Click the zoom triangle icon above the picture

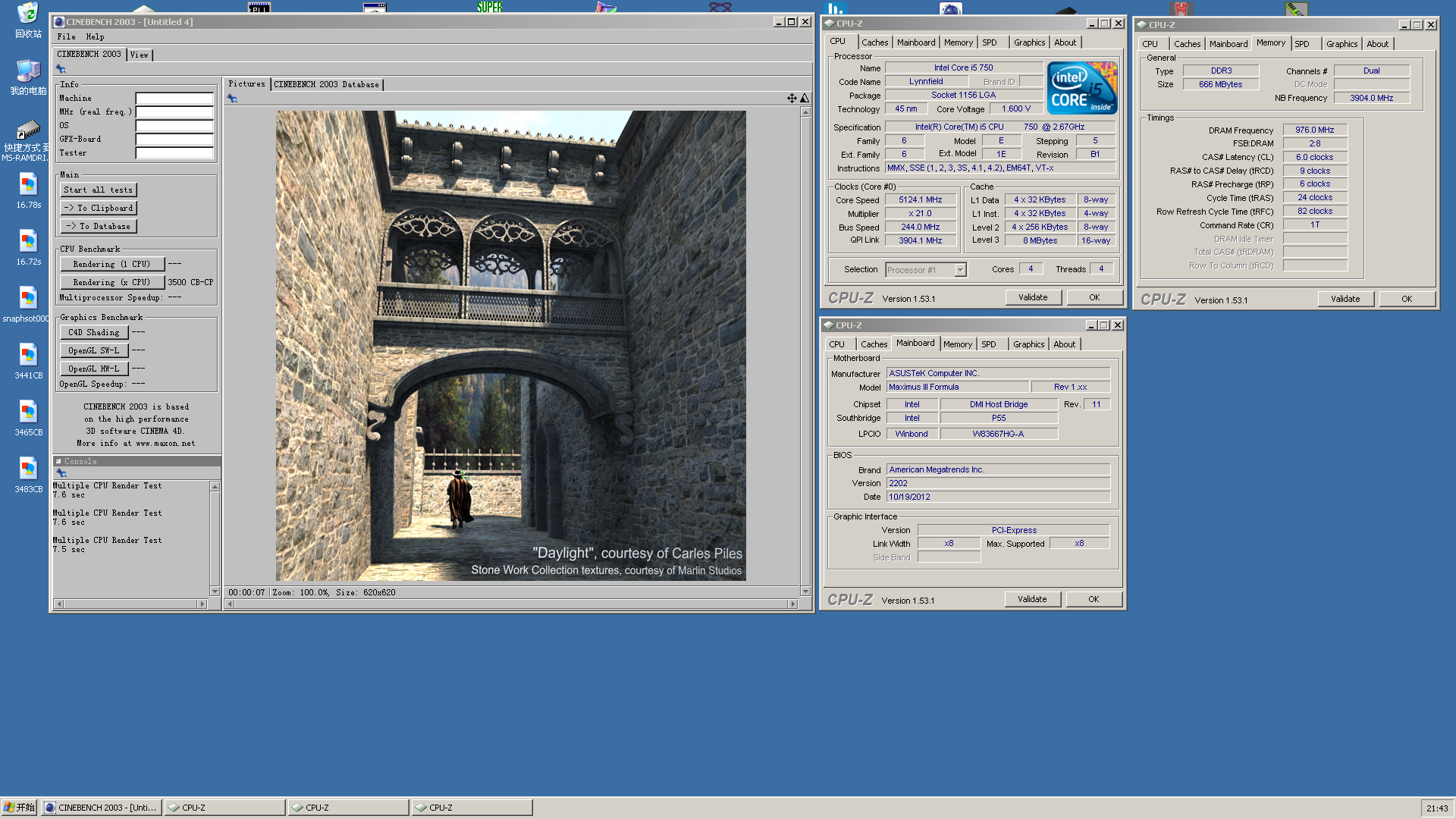(x=805, y=99)
